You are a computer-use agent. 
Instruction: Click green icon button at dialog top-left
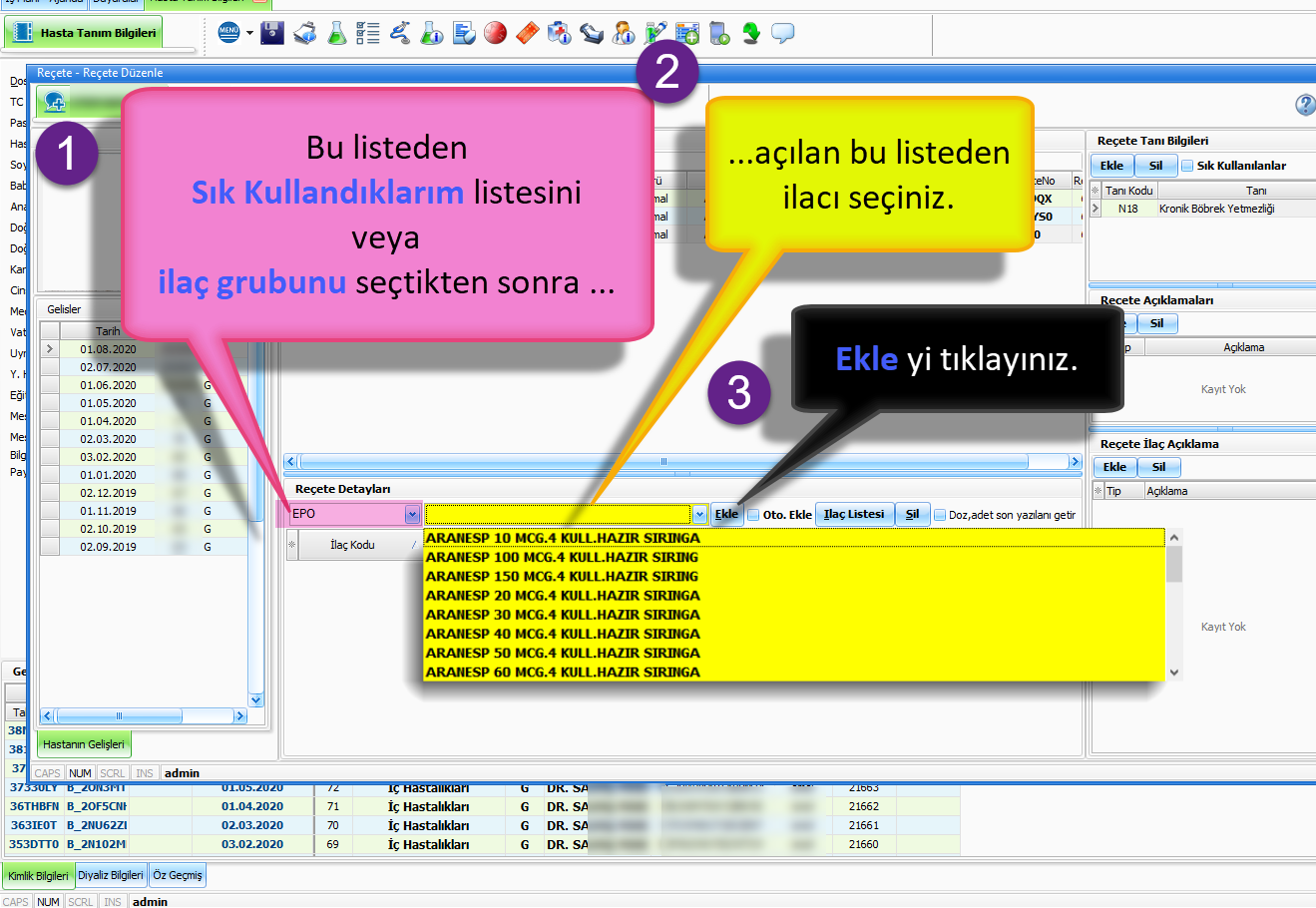tap(55, 101)
